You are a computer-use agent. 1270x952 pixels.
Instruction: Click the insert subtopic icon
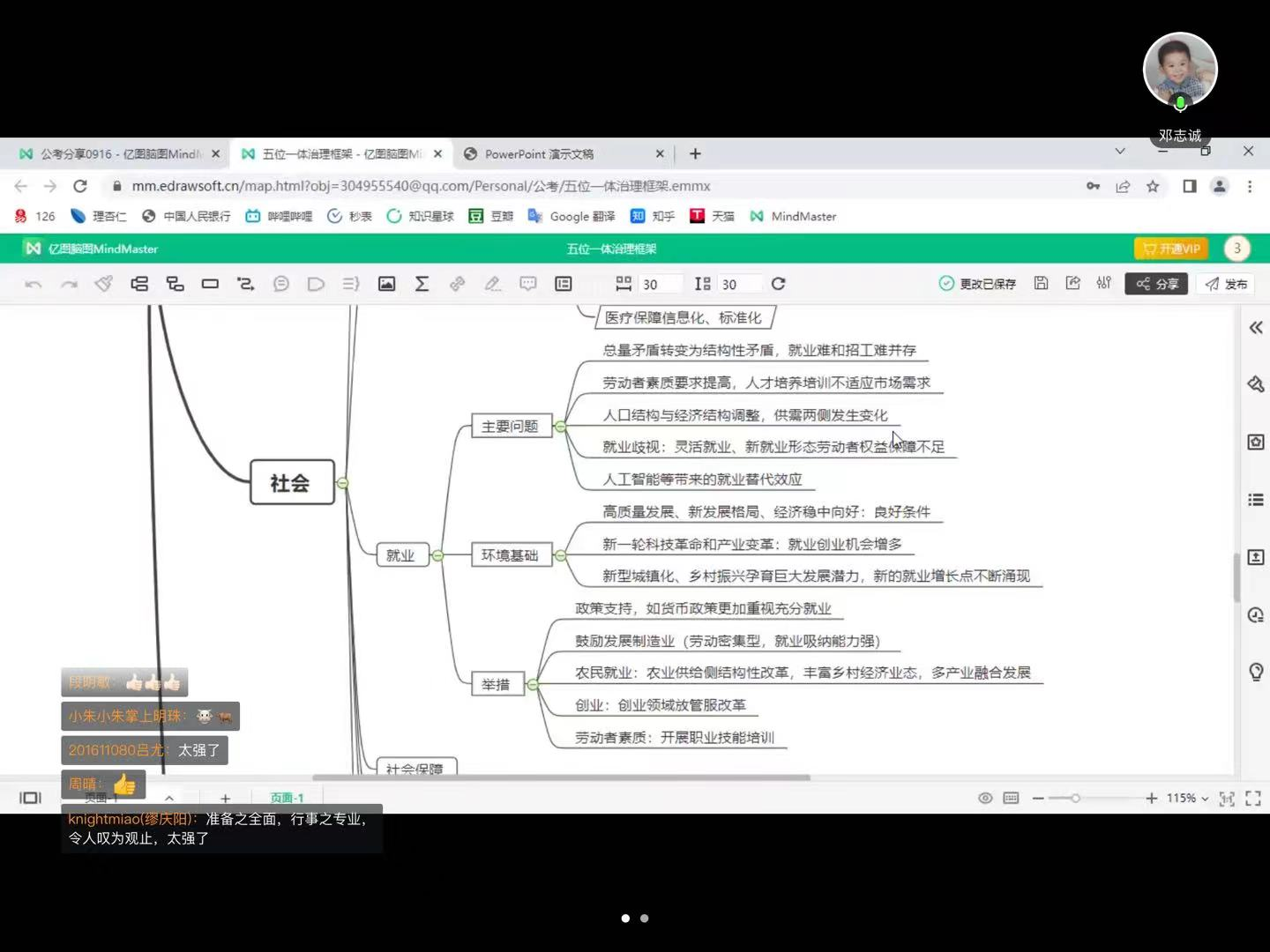point(175,284)
